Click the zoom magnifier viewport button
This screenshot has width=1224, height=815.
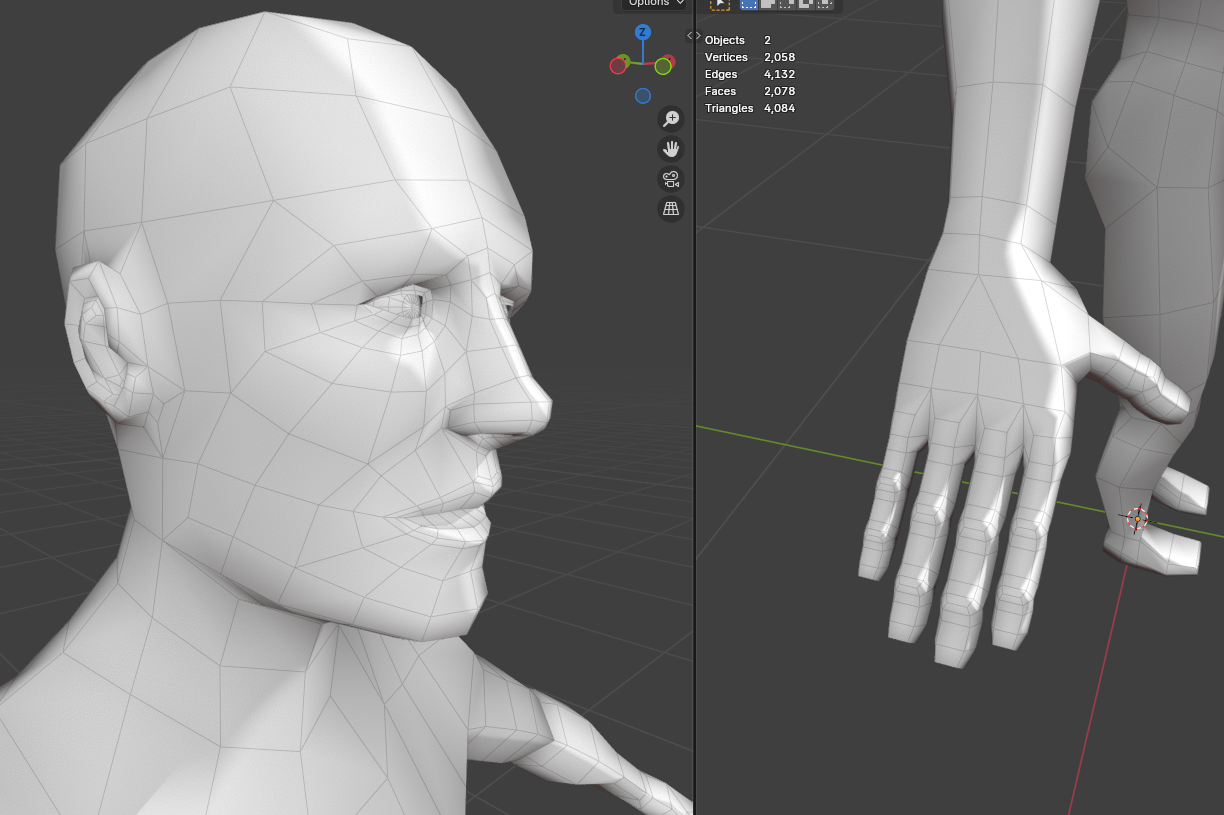click(671, 119)
